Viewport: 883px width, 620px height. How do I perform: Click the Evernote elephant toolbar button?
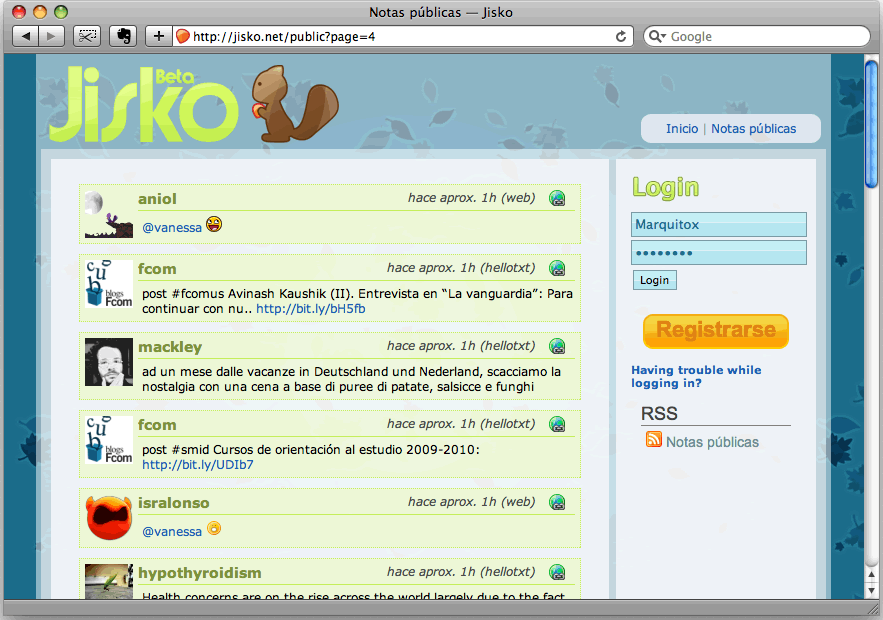coord(122,36)
